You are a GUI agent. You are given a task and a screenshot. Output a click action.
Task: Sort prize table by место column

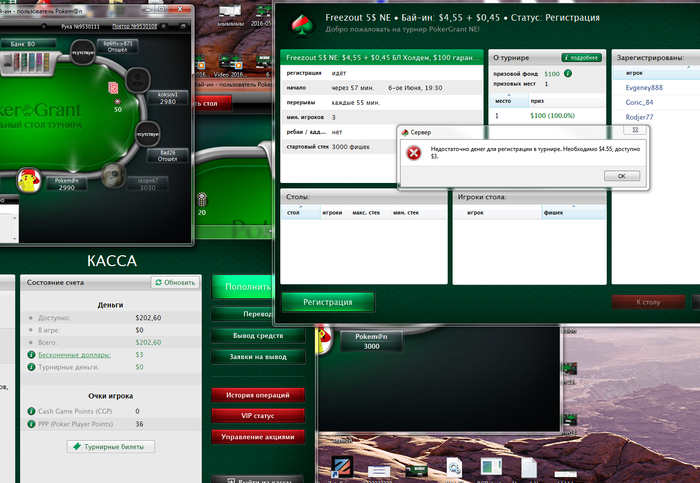pyautogui.click(x=509, y=101)
